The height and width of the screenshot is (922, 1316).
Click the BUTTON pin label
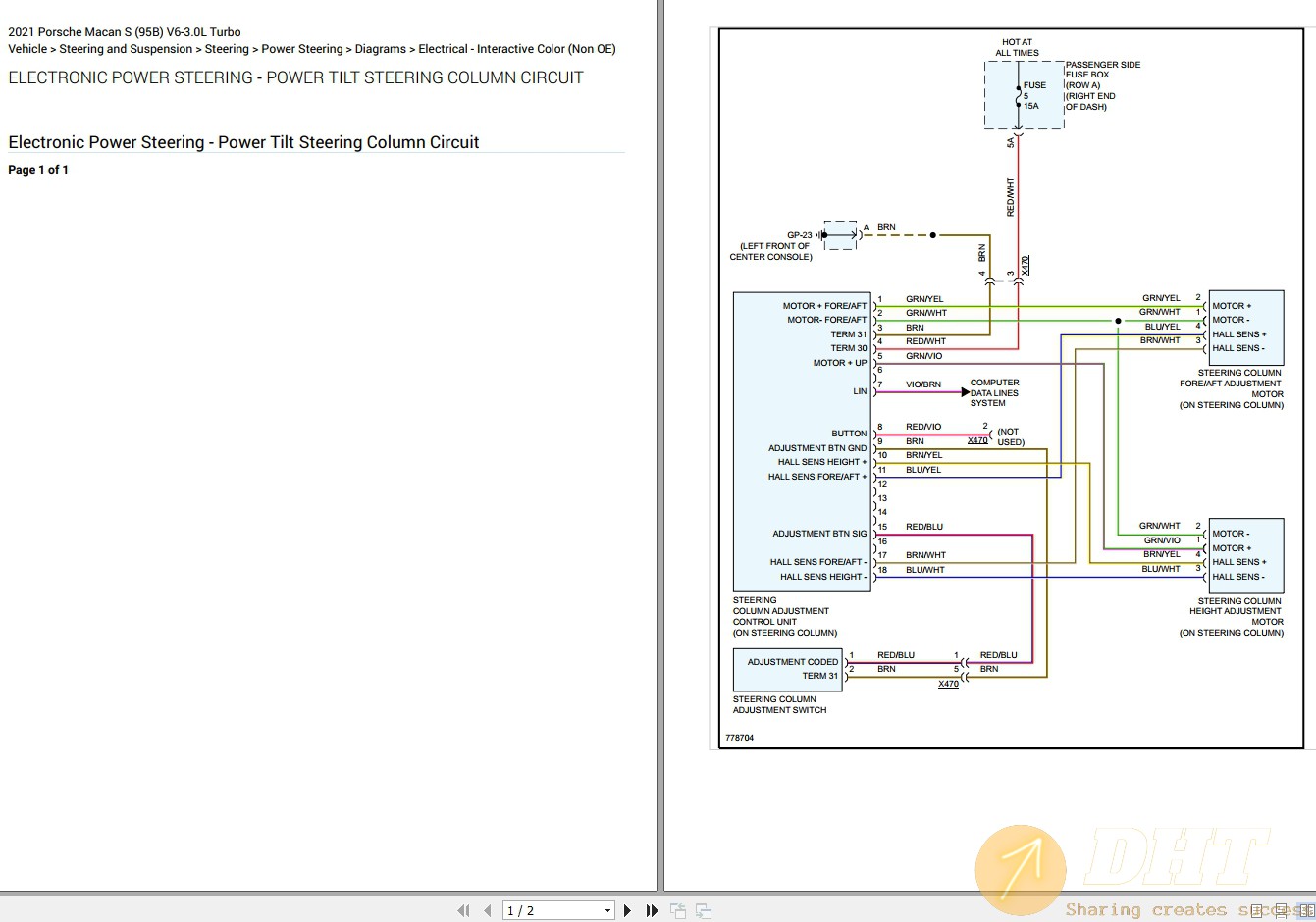(x=849, y=434)
